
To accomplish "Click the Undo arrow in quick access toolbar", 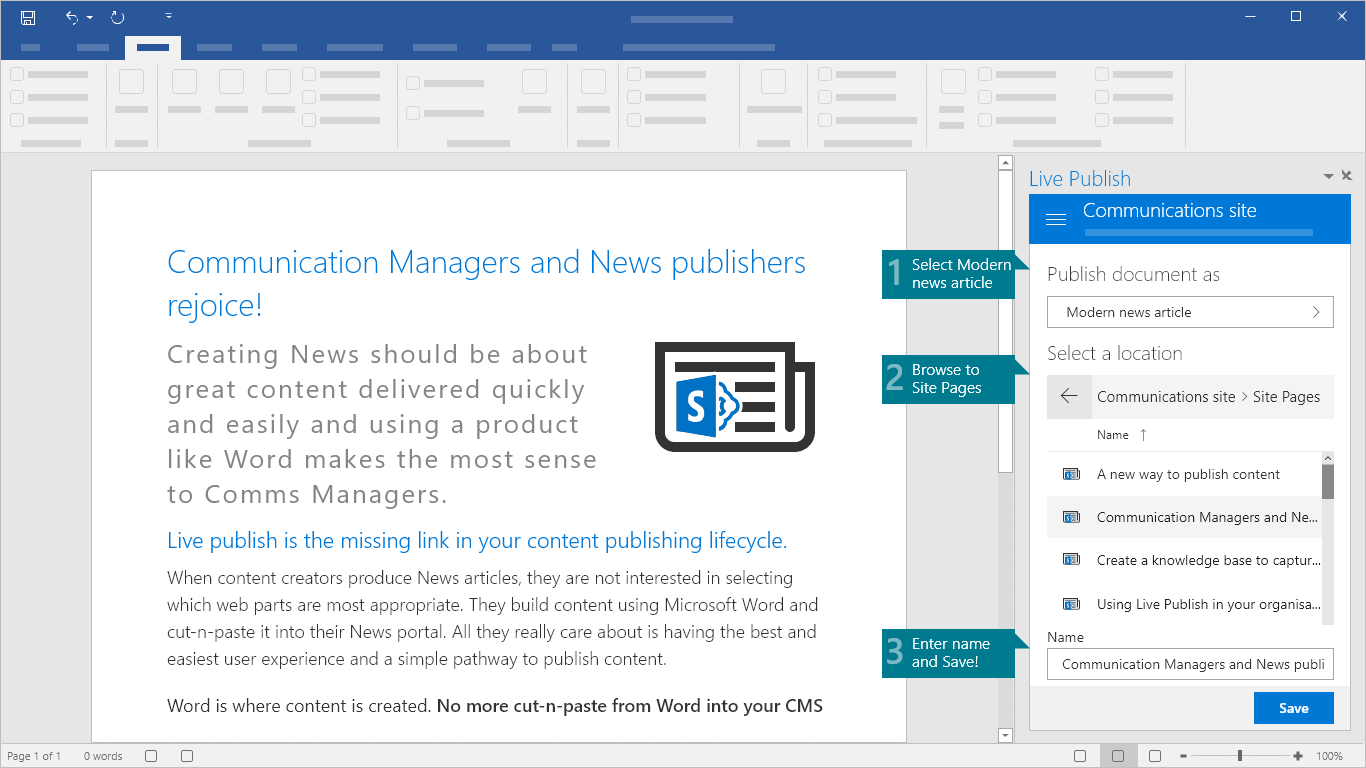I will (71, 17).
